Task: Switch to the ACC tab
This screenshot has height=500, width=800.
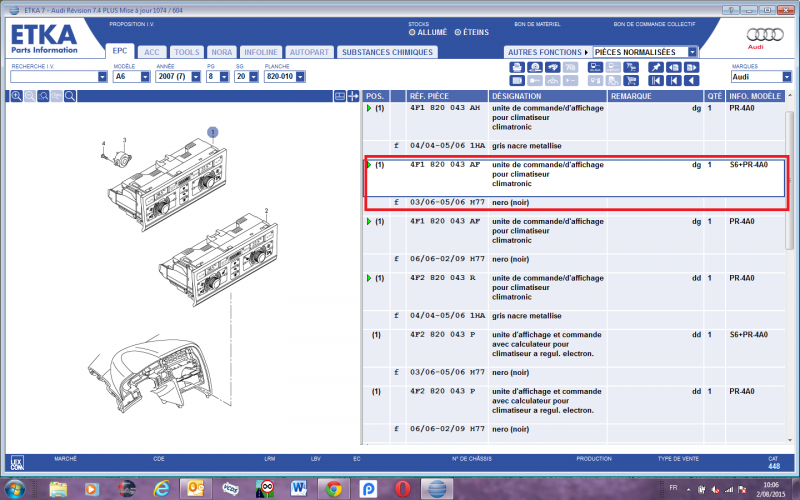Action: (x=152, y=52)
